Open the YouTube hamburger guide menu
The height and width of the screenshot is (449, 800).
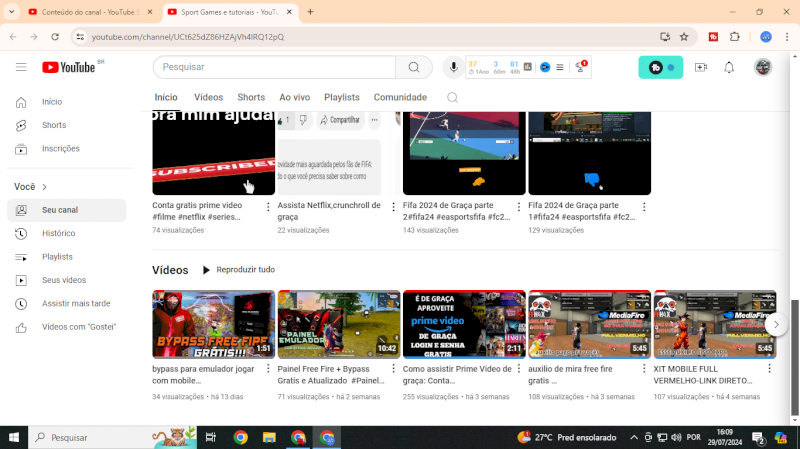click(21, 67)
